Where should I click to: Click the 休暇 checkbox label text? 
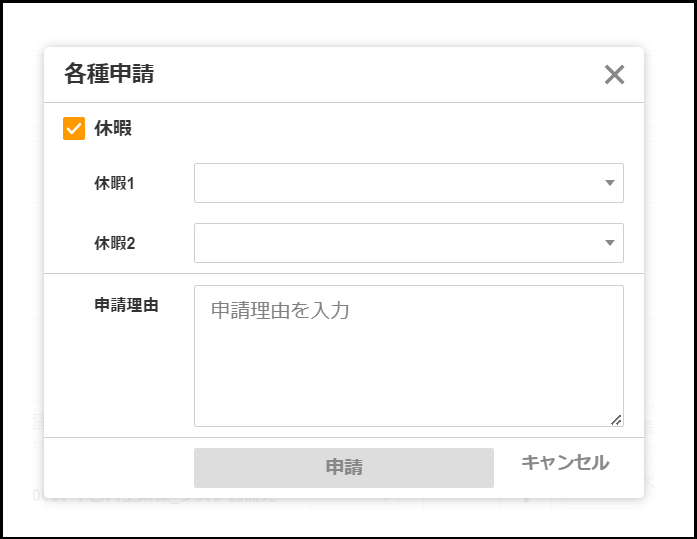(x=113, y=128)
